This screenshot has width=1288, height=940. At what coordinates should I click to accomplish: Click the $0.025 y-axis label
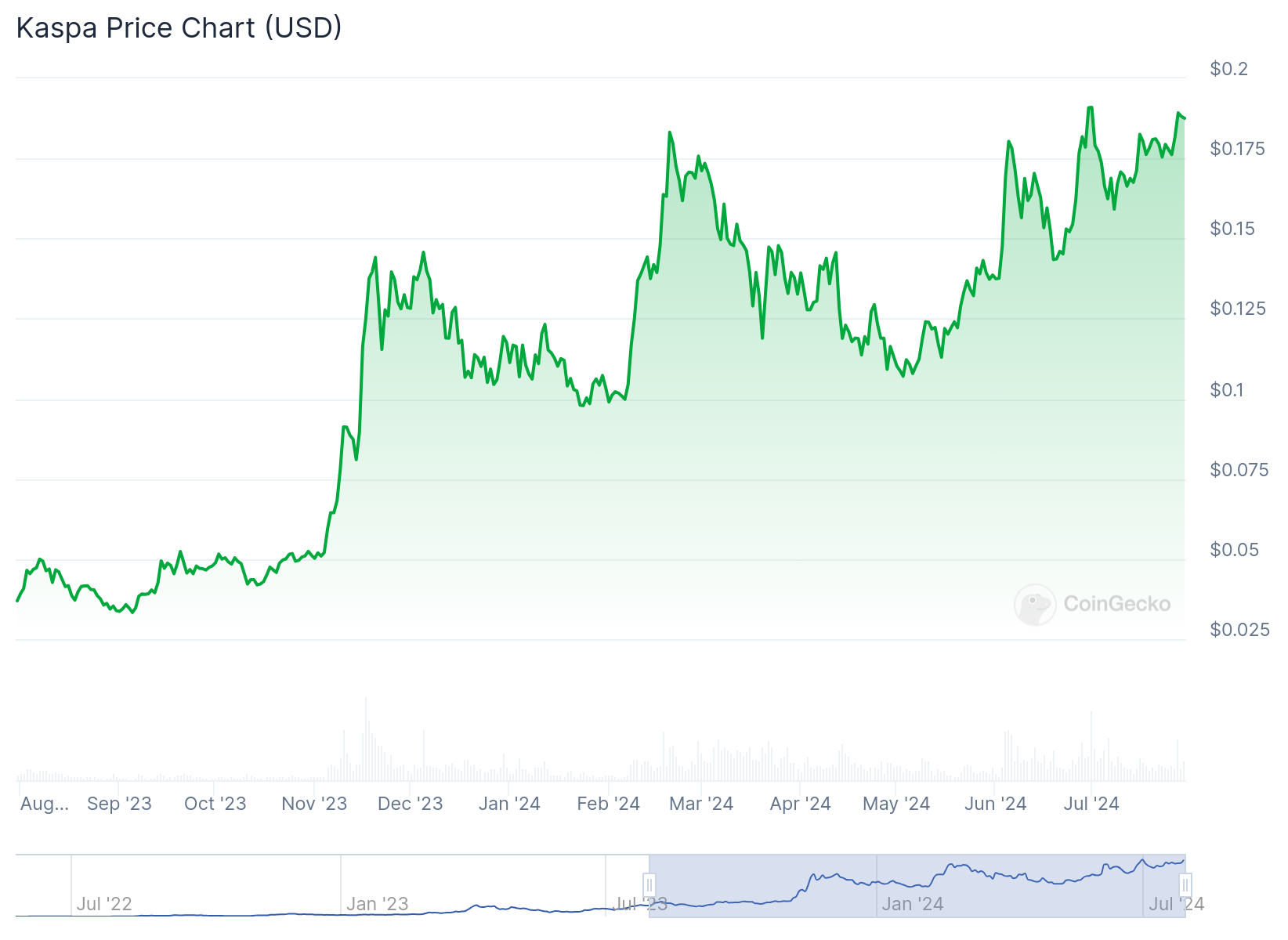(1239, 630)
